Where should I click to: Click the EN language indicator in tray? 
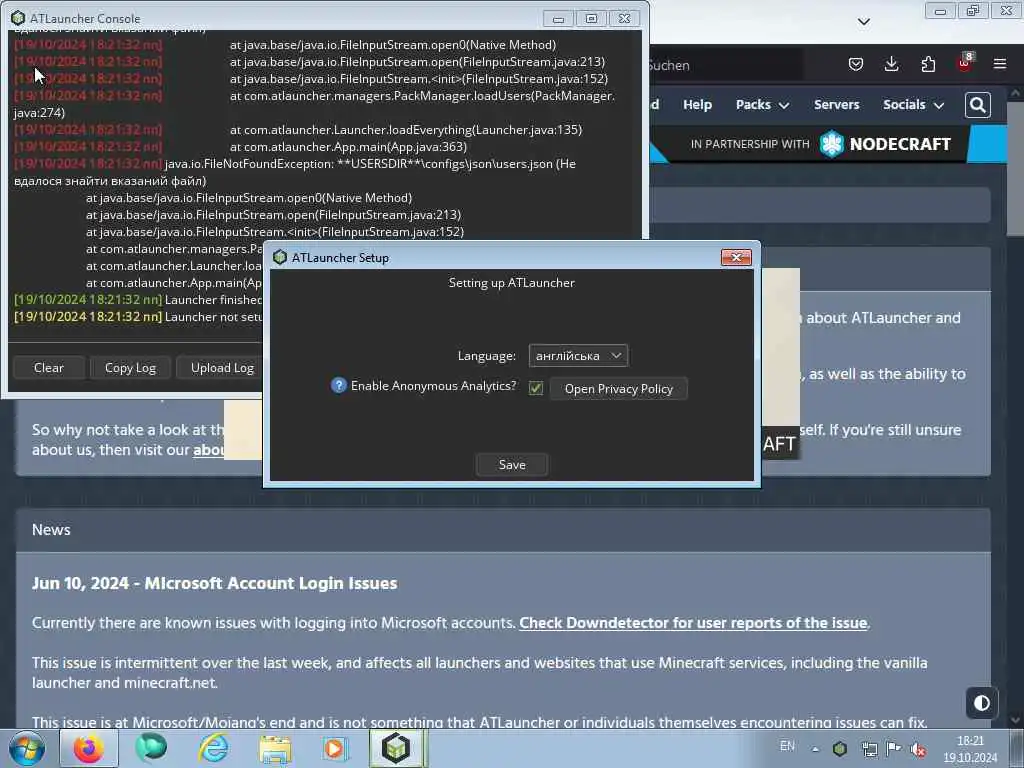point(787,746)
